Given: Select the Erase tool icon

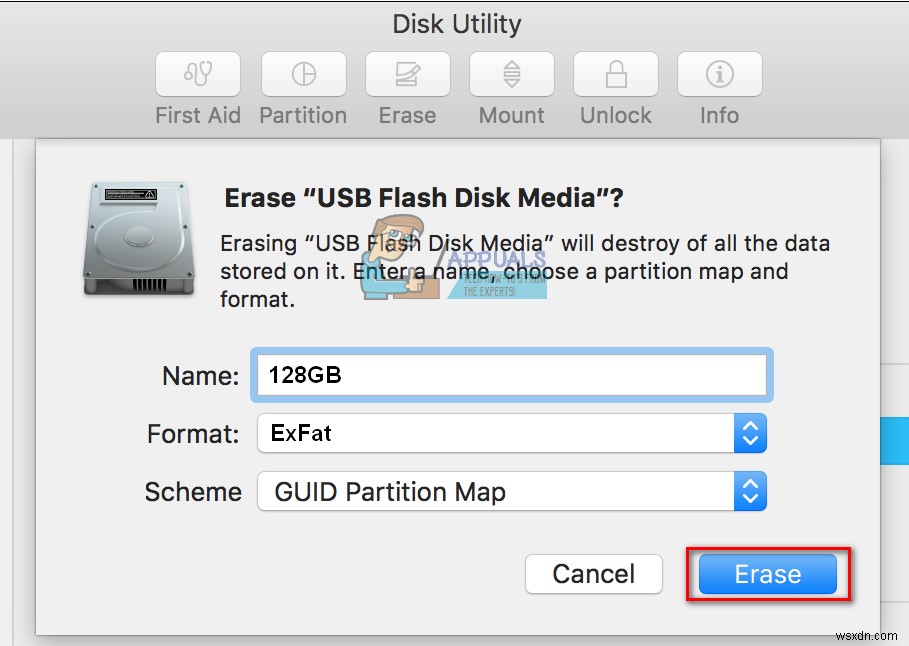Looking at the screenshot, I should pos(407,74).
